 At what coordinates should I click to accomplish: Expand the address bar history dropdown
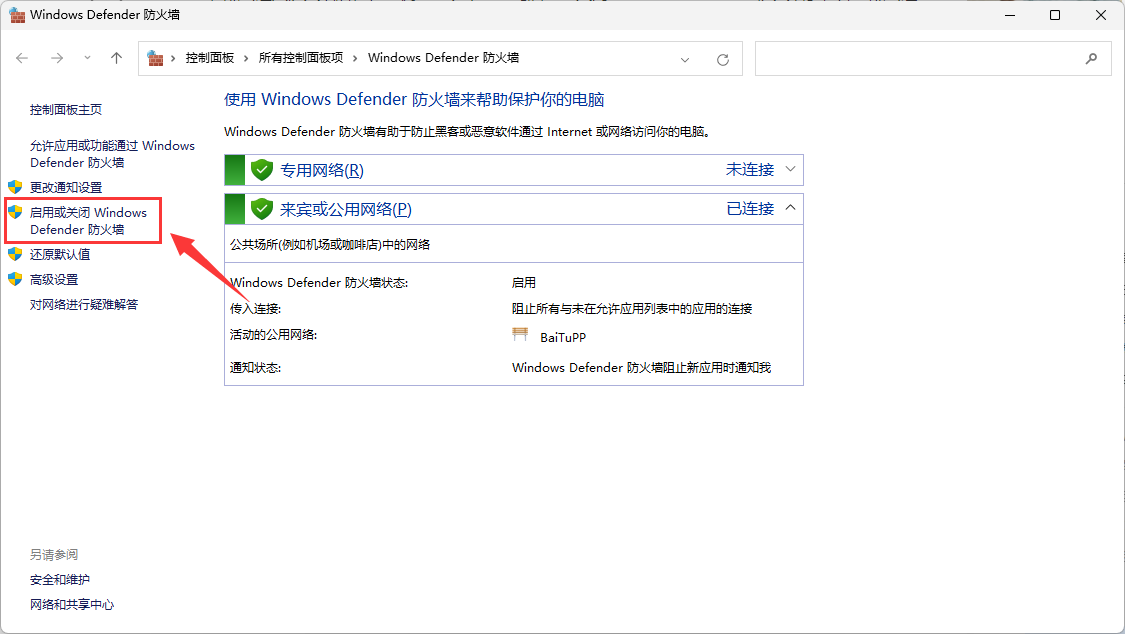pos(684,60)
